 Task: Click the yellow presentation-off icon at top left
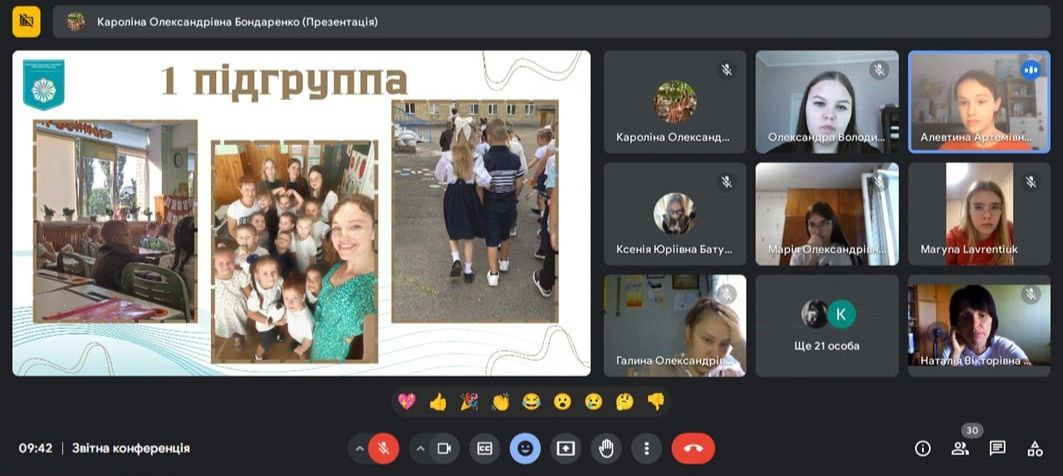(26, 21)
